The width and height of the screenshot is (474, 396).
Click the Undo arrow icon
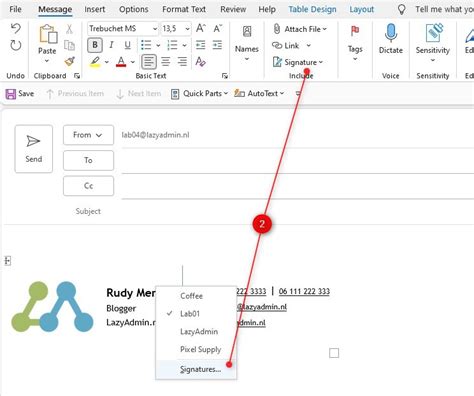click(16, 29)
